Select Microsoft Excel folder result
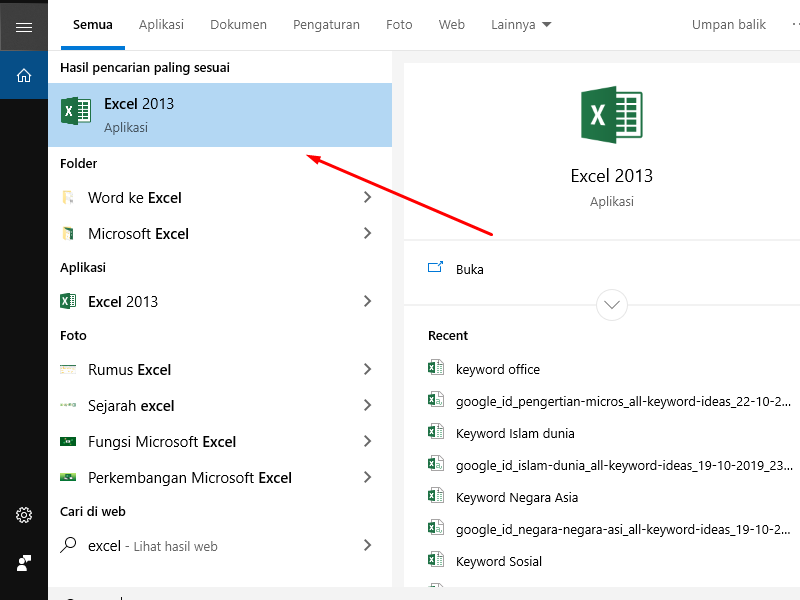This screenshot has width=800, height=600. click(220, 234)
